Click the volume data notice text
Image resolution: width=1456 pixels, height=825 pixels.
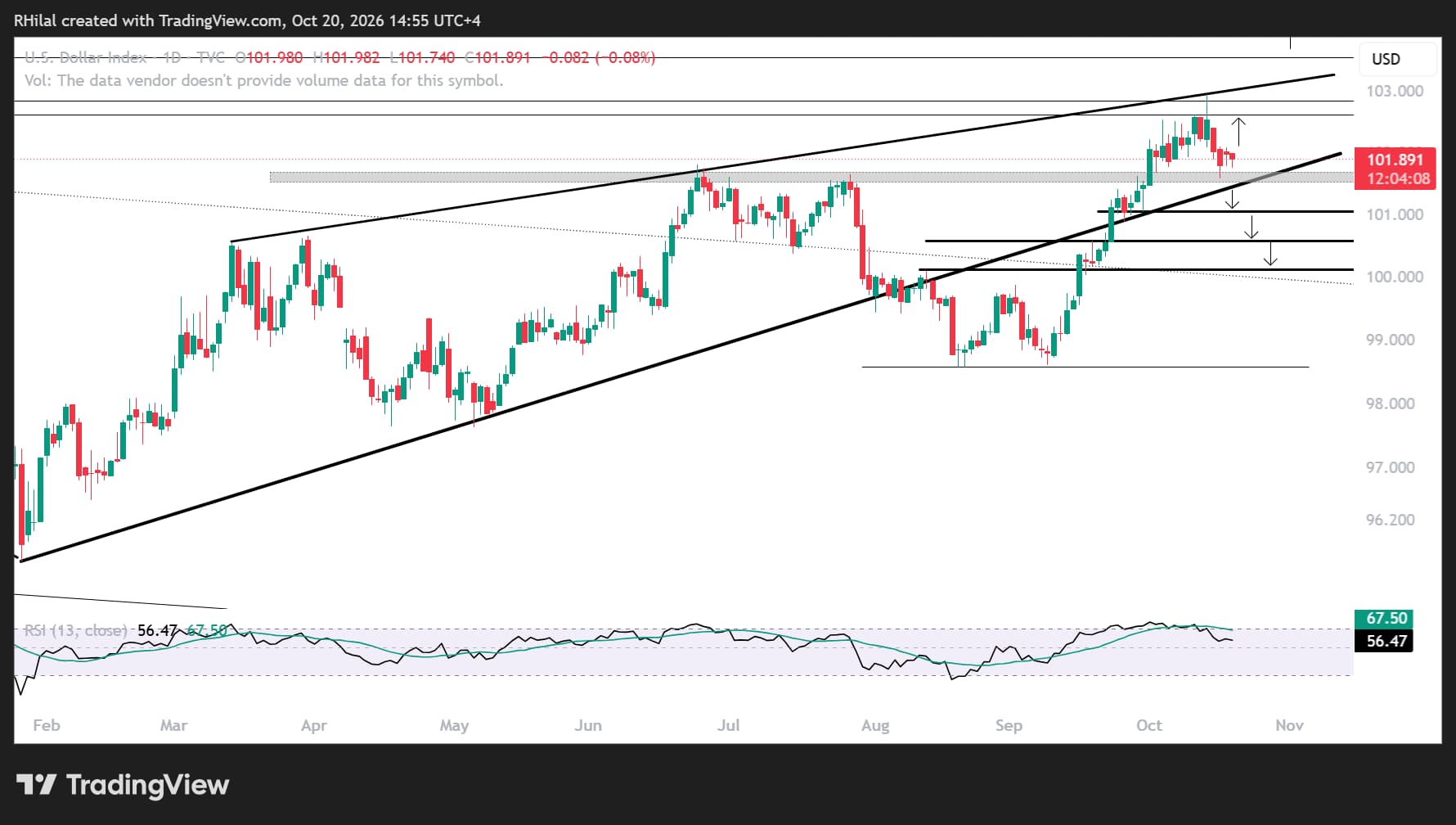[264, 80]
